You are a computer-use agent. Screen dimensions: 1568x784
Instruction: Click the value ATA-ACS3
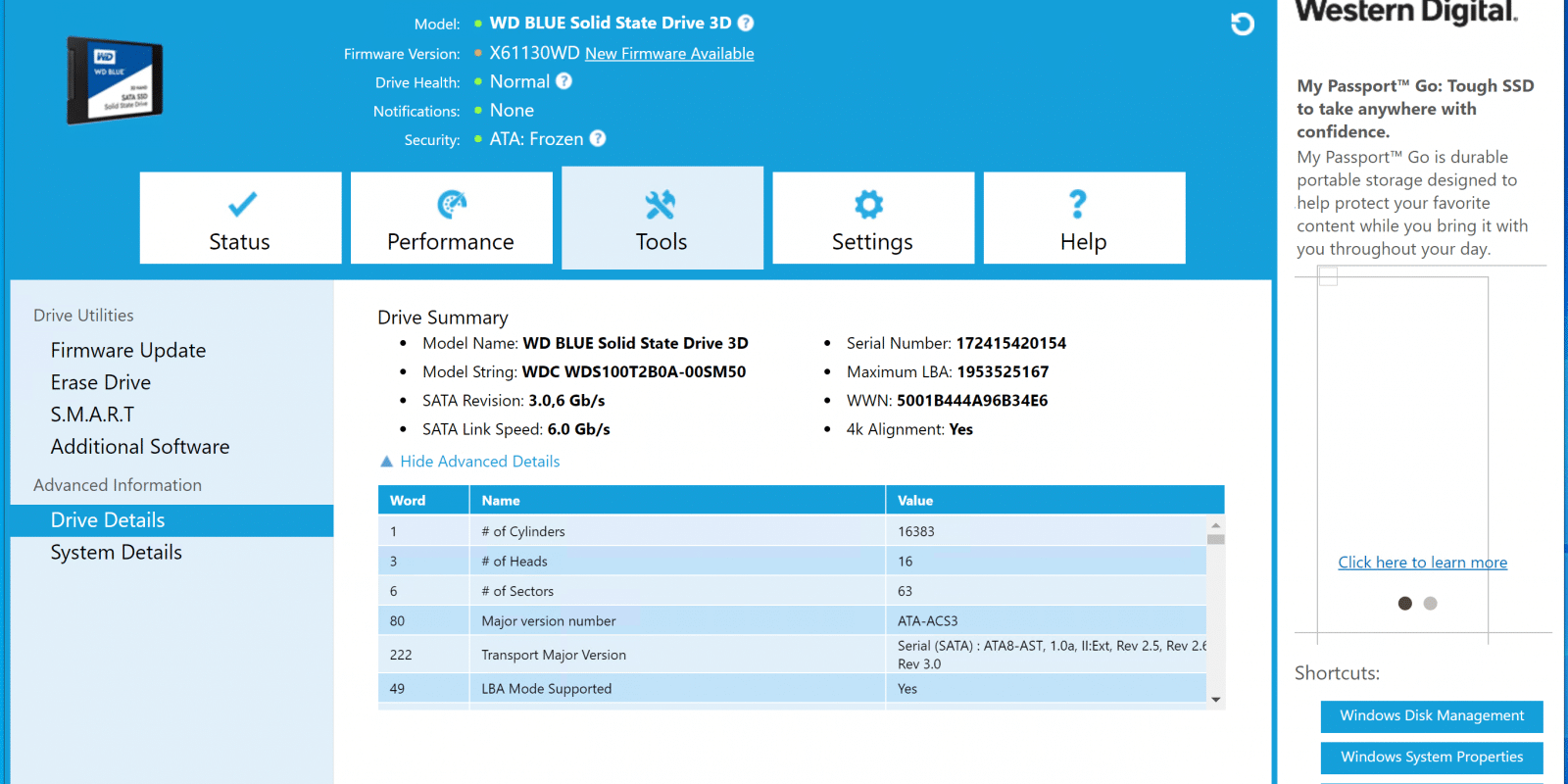tap(928, 620)
